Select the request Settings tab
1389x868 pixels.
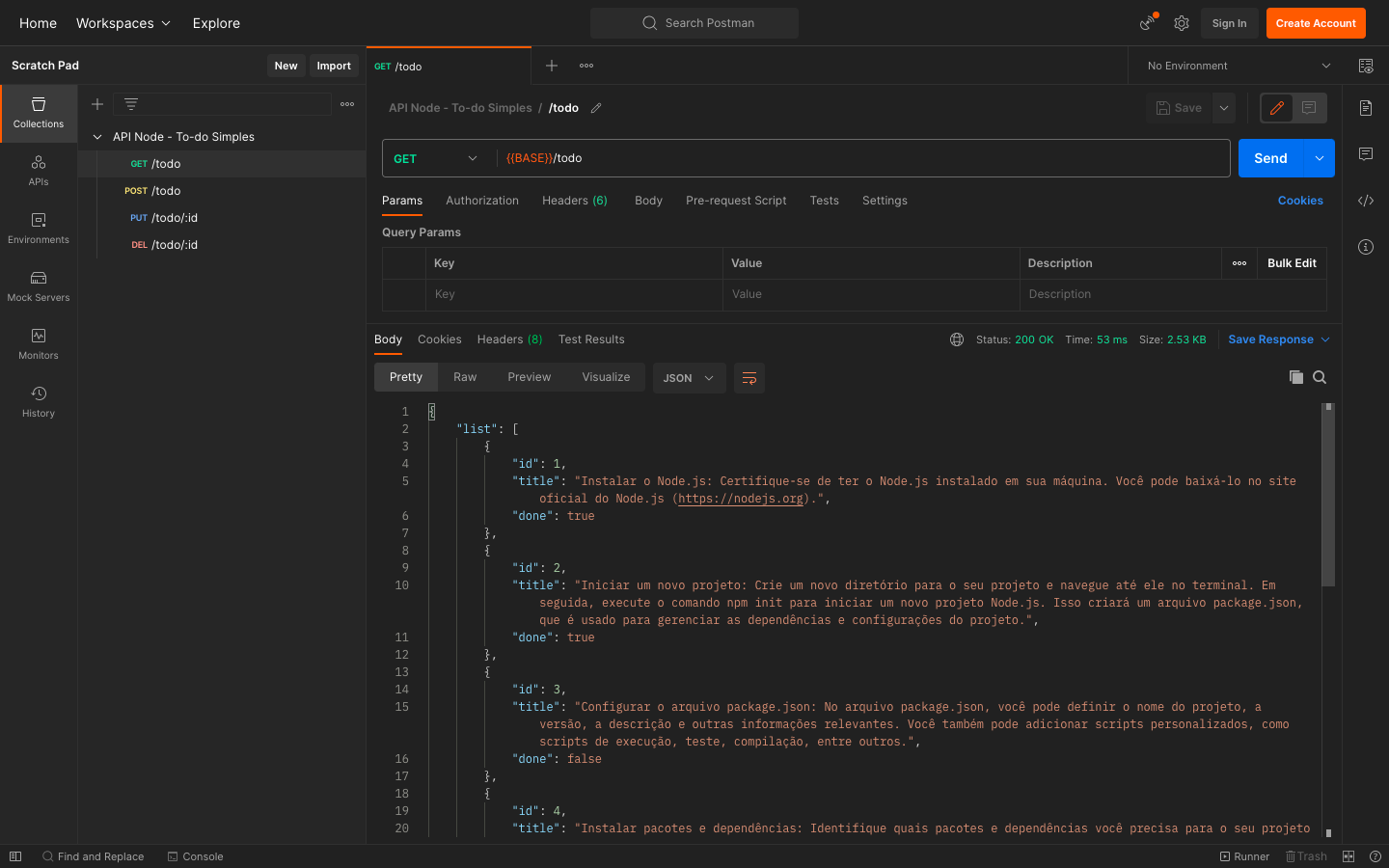click(x=885, y=201)
